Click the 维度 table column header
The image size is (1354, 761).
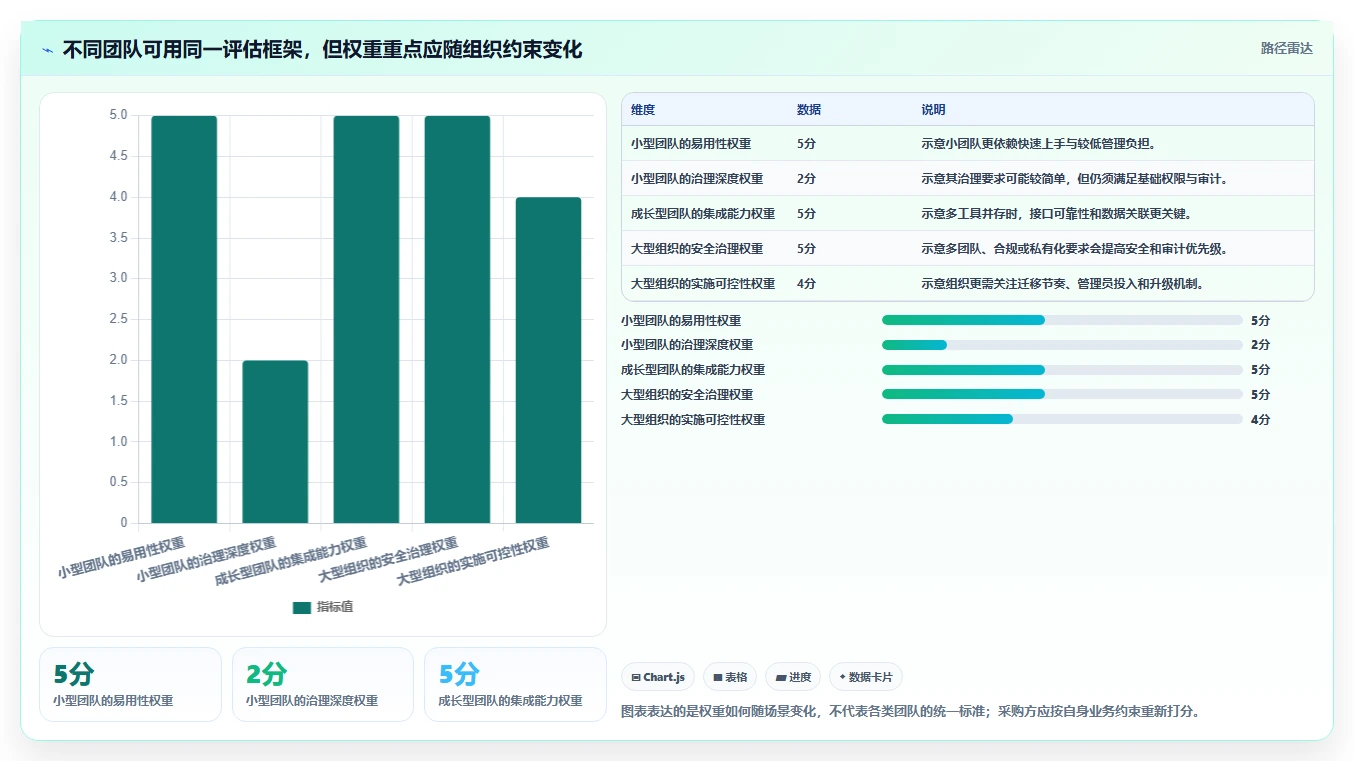(643, 110)
